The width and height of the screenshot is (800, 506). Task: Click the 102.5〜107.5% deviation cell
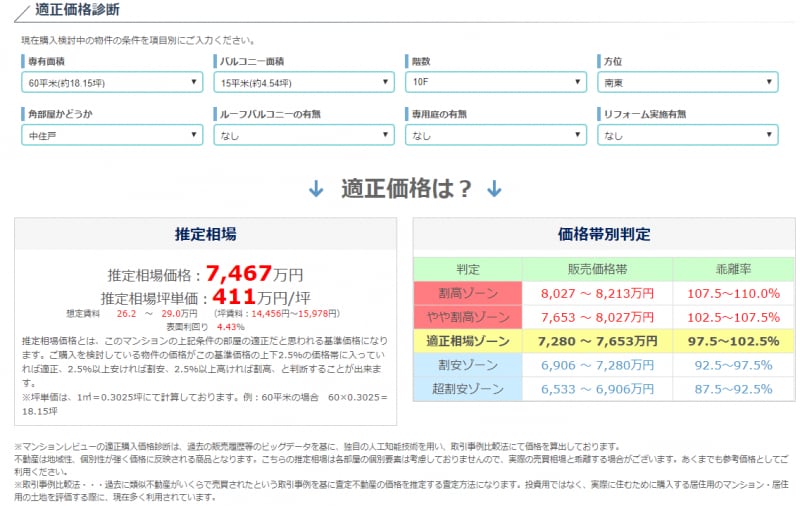(x=734, y=317)
